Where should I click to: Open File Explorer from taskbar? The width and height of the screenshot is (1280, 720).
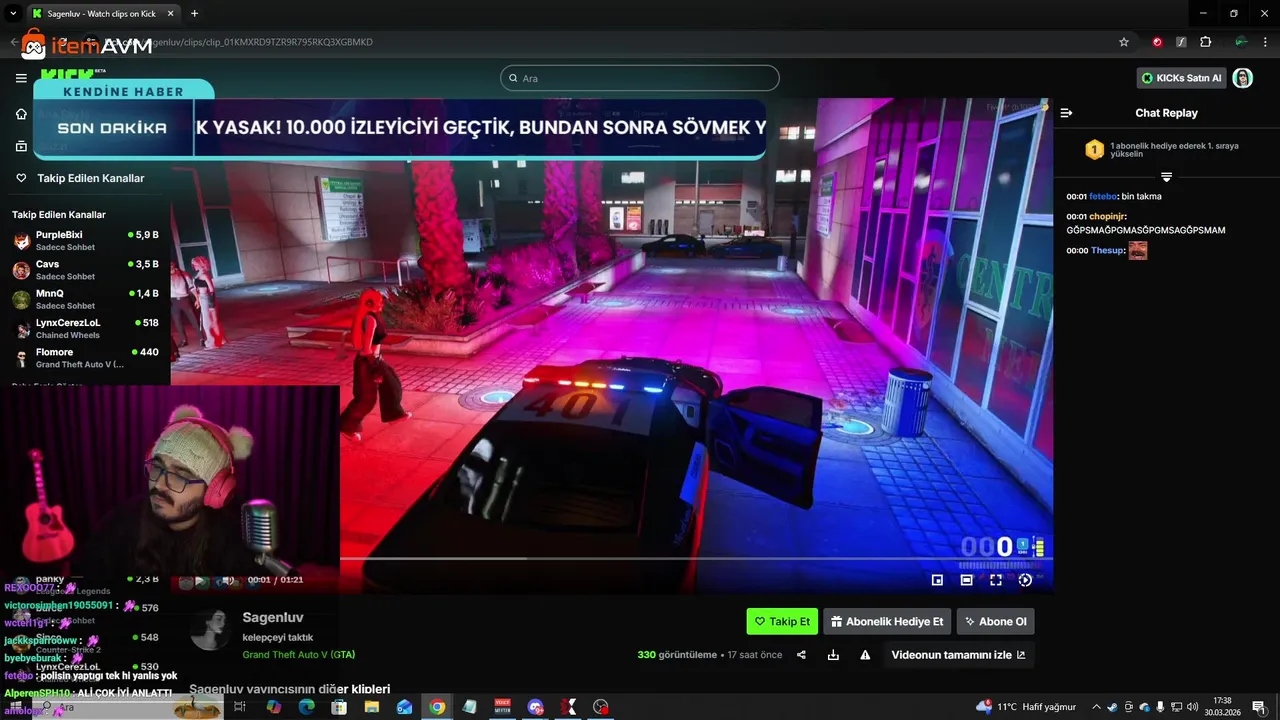[372, 707]
